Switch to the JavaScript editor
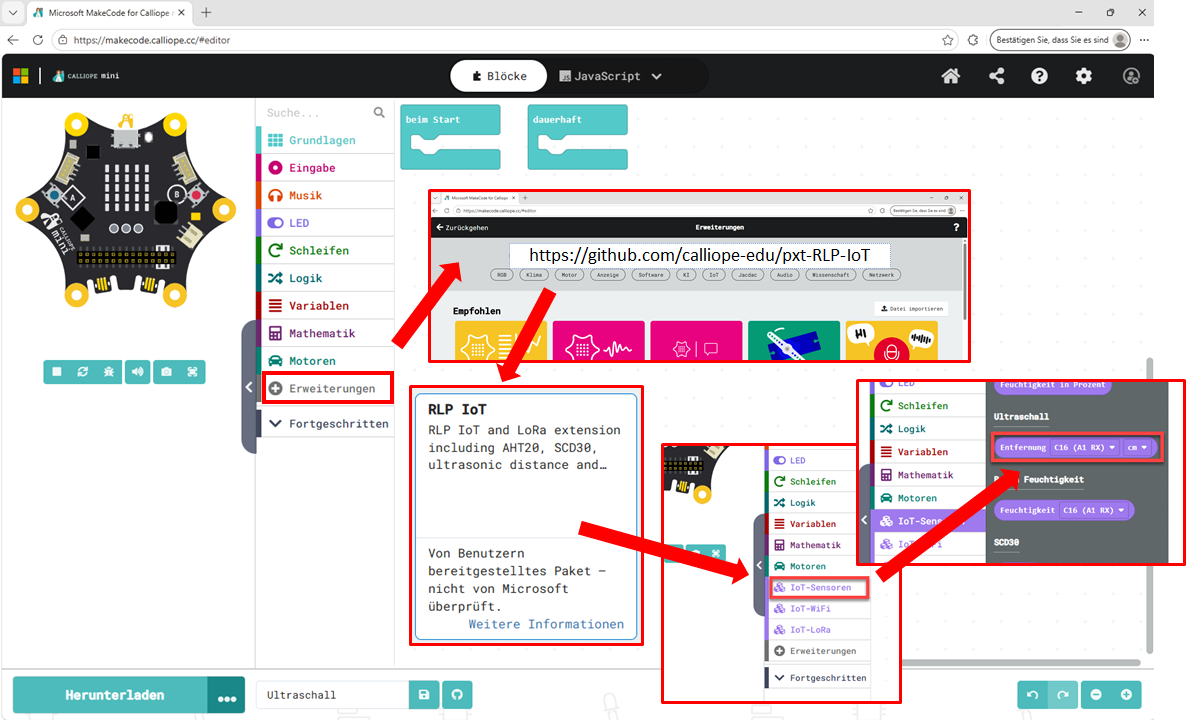The image size is (1186, 720). 610,76
